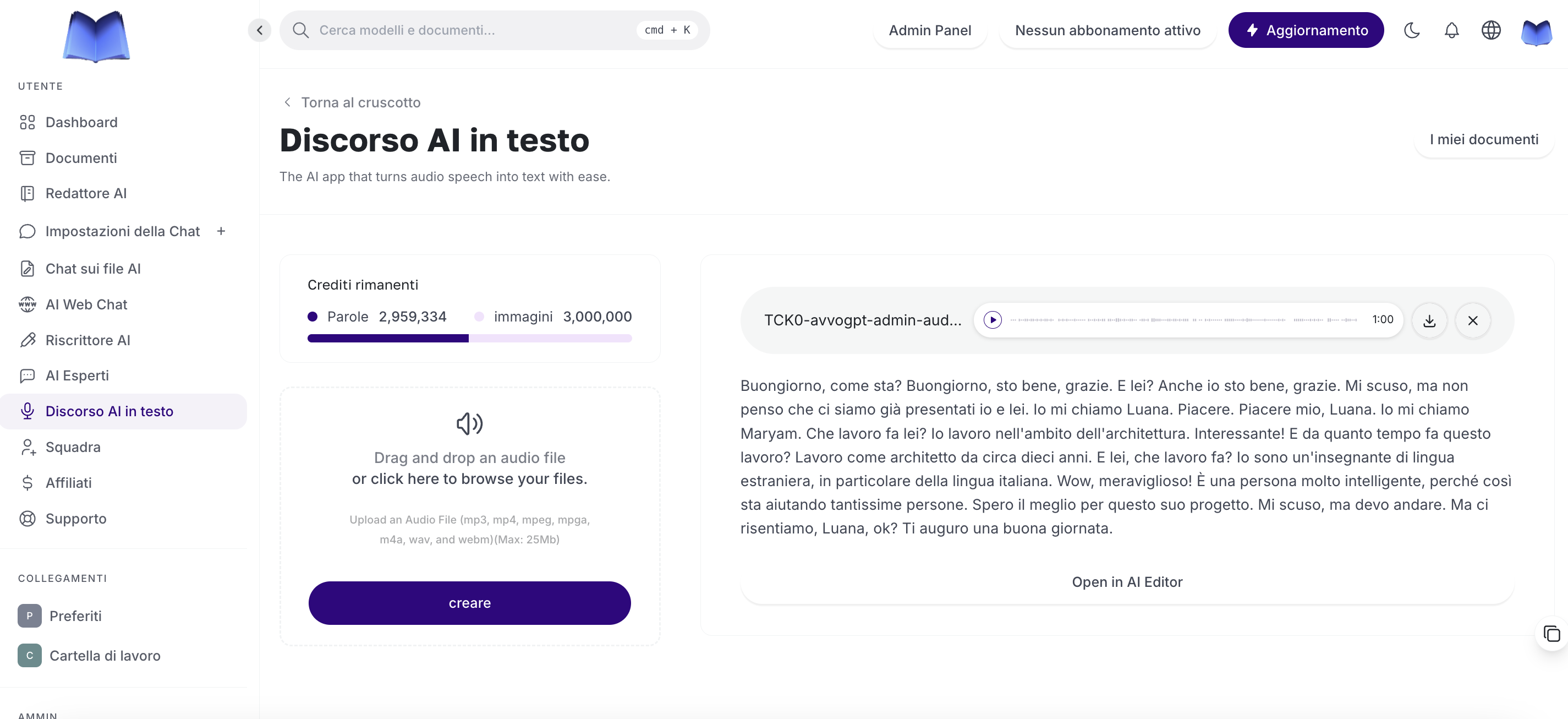1568x719 pixels.
Task: Seek within the audio waveform track
Action: tap(1183, 320)
